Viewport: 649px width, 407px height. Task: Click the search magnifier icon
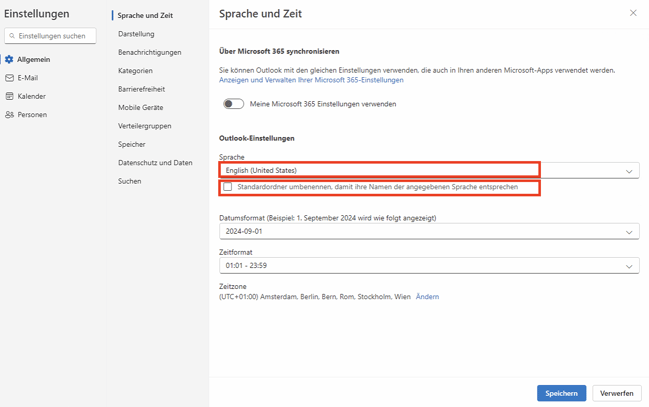pos(12,36)
